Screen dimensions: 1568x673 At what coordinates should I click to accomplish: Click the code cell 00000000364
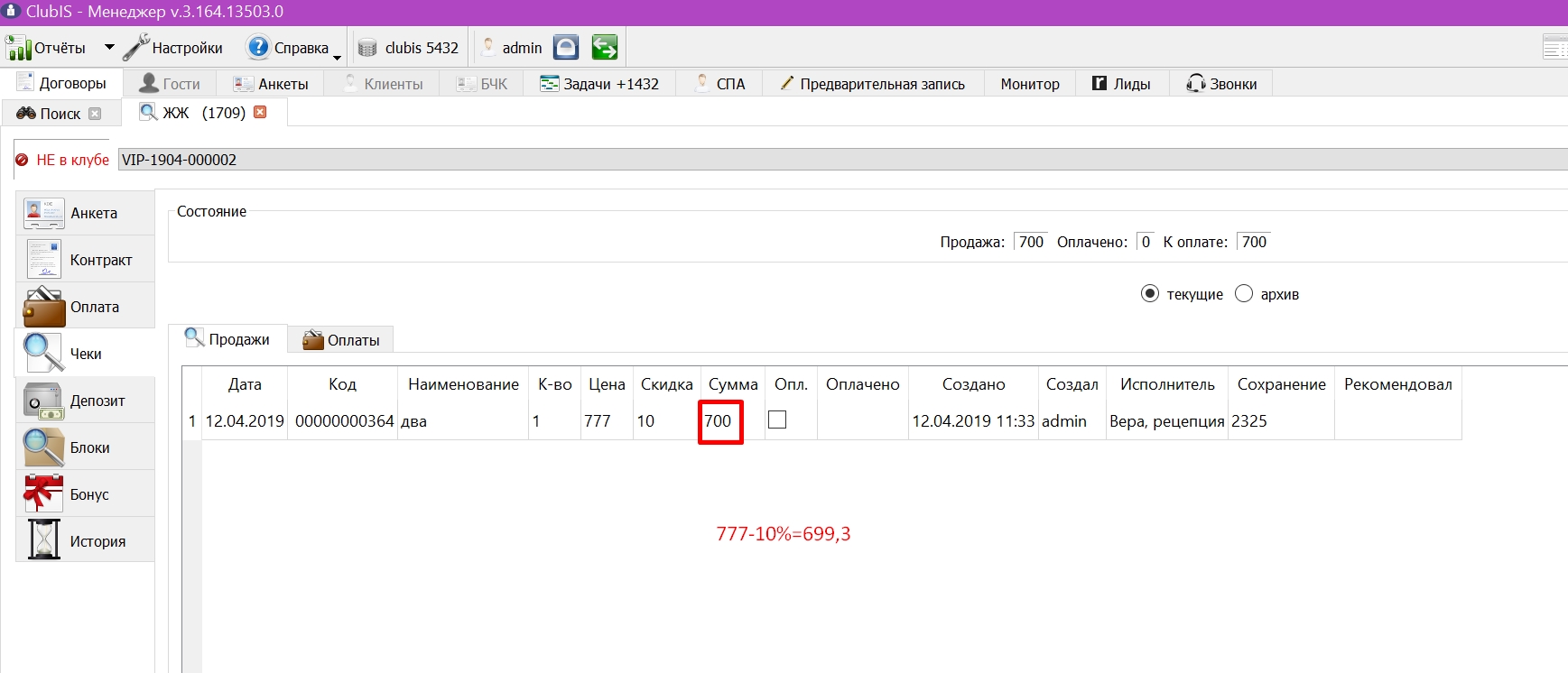pyautogui.click(x=344, y=421)
